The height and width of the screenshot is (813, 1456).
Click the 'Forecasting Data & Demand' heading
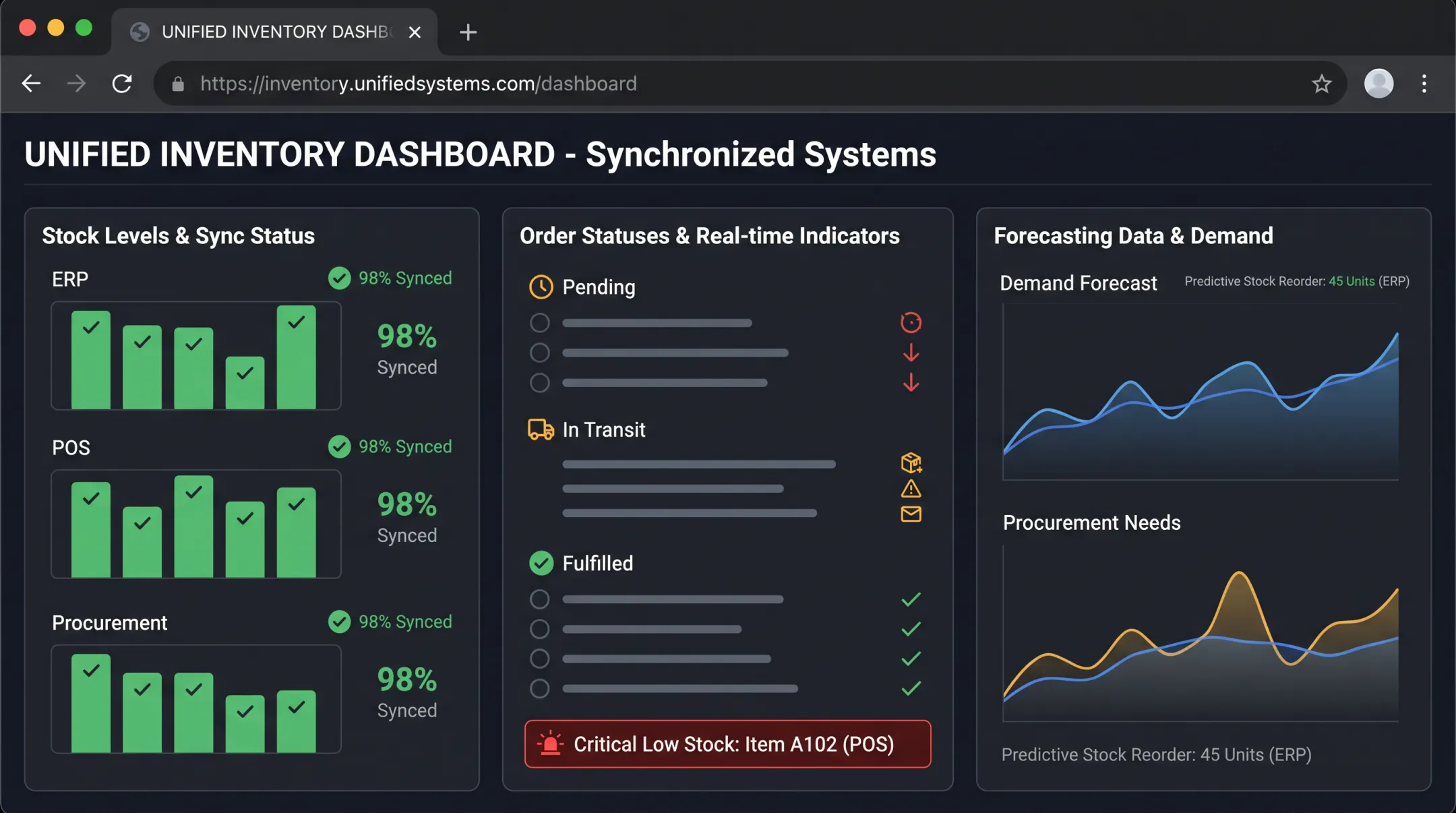point(1133,236)
